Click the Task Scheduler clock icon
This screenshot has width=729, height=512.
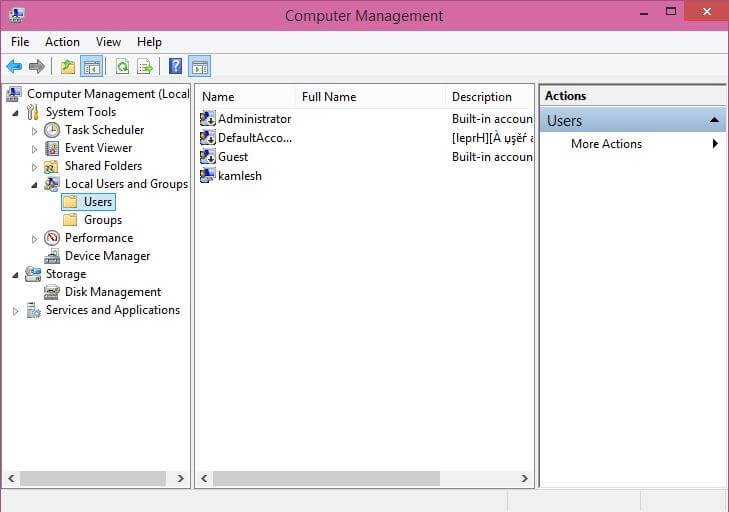pos(52,130)
